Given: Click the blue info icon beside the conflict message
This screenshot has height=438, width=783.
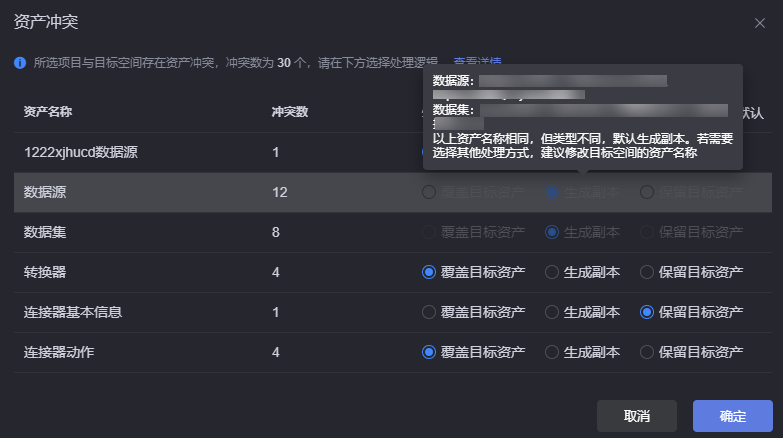Looking at the screenshot, I should [20, 63].
